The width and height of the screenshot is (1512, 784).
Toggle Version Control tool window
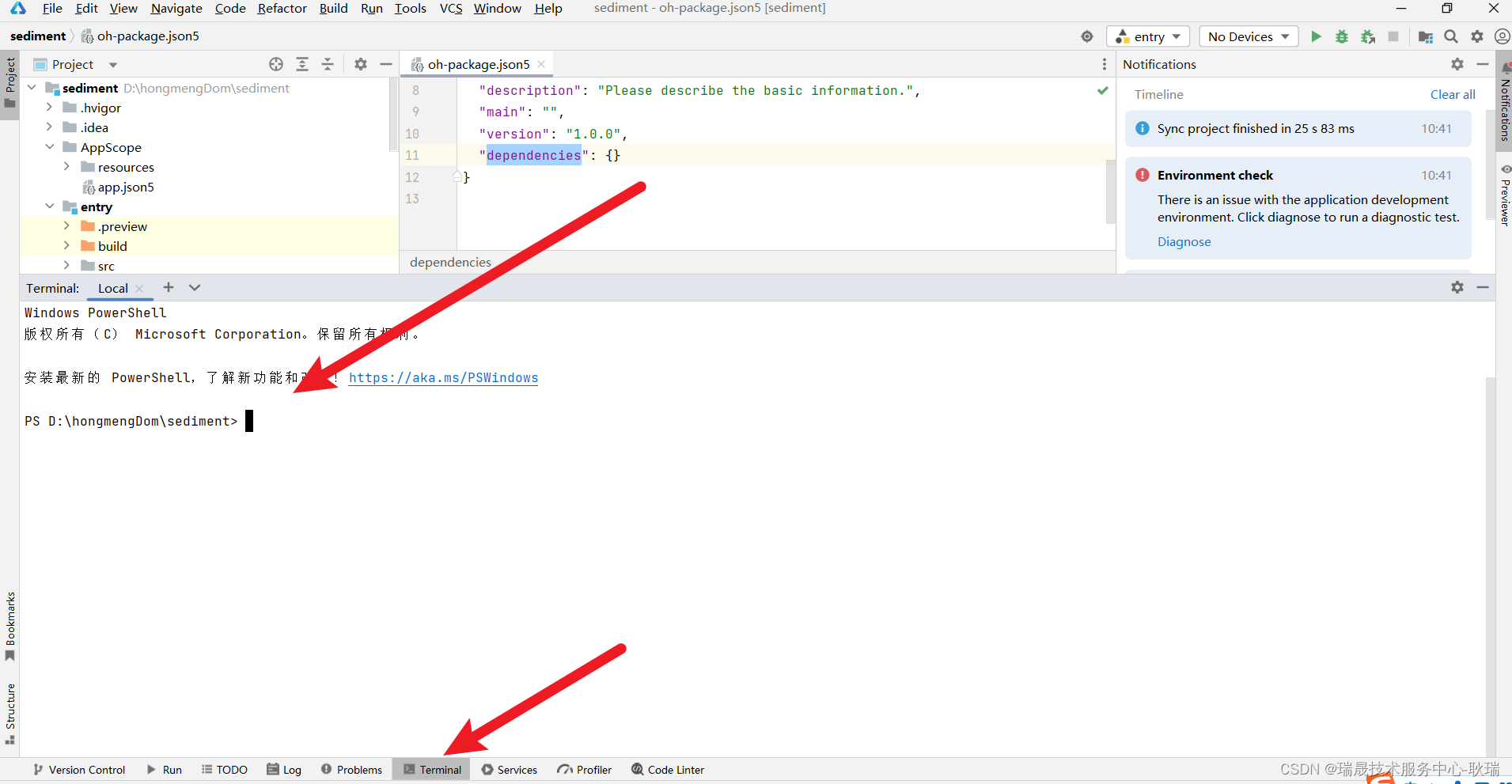[x=79, y=770]
